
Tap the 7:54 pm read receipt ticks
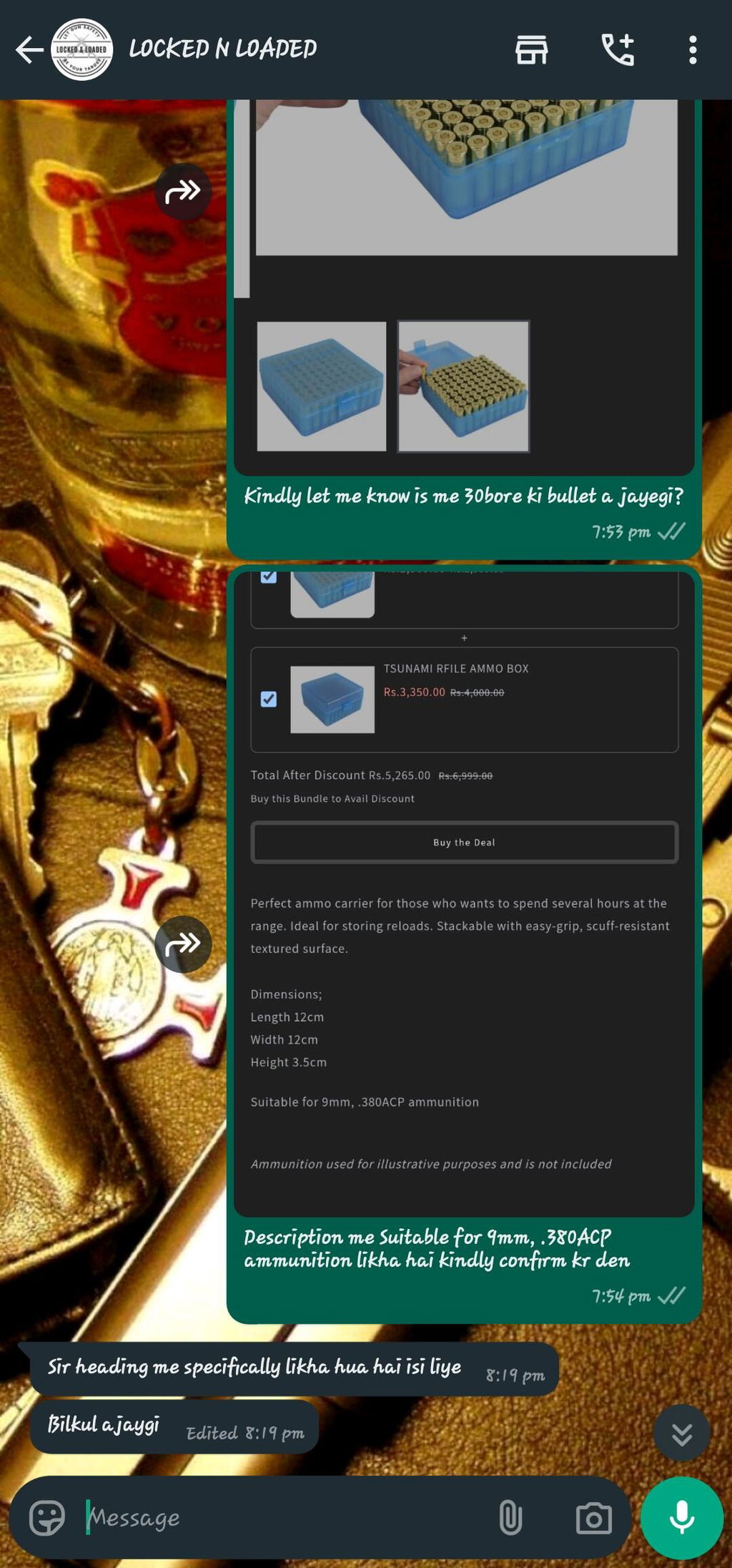click(x=671, y=1295)
